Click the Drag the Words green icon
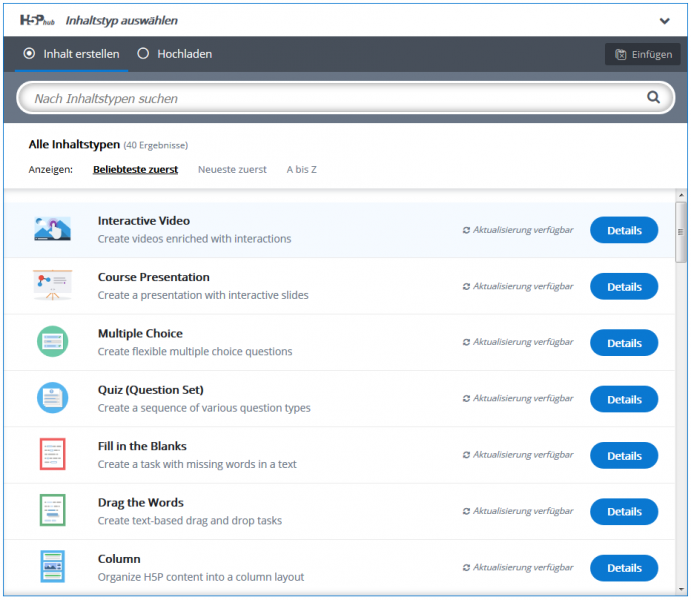This screenshot has width=691, height=600. [52, 510]
